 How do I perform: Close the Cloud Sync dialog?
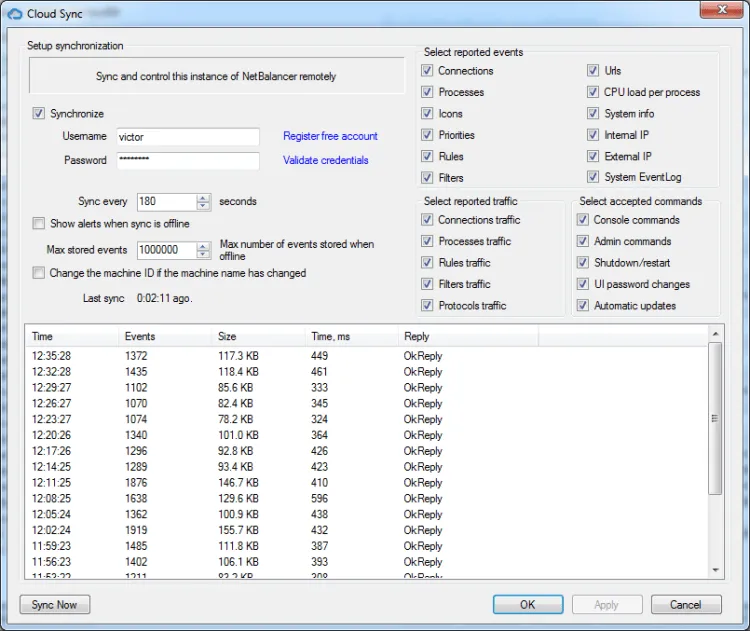coord(721,9)
